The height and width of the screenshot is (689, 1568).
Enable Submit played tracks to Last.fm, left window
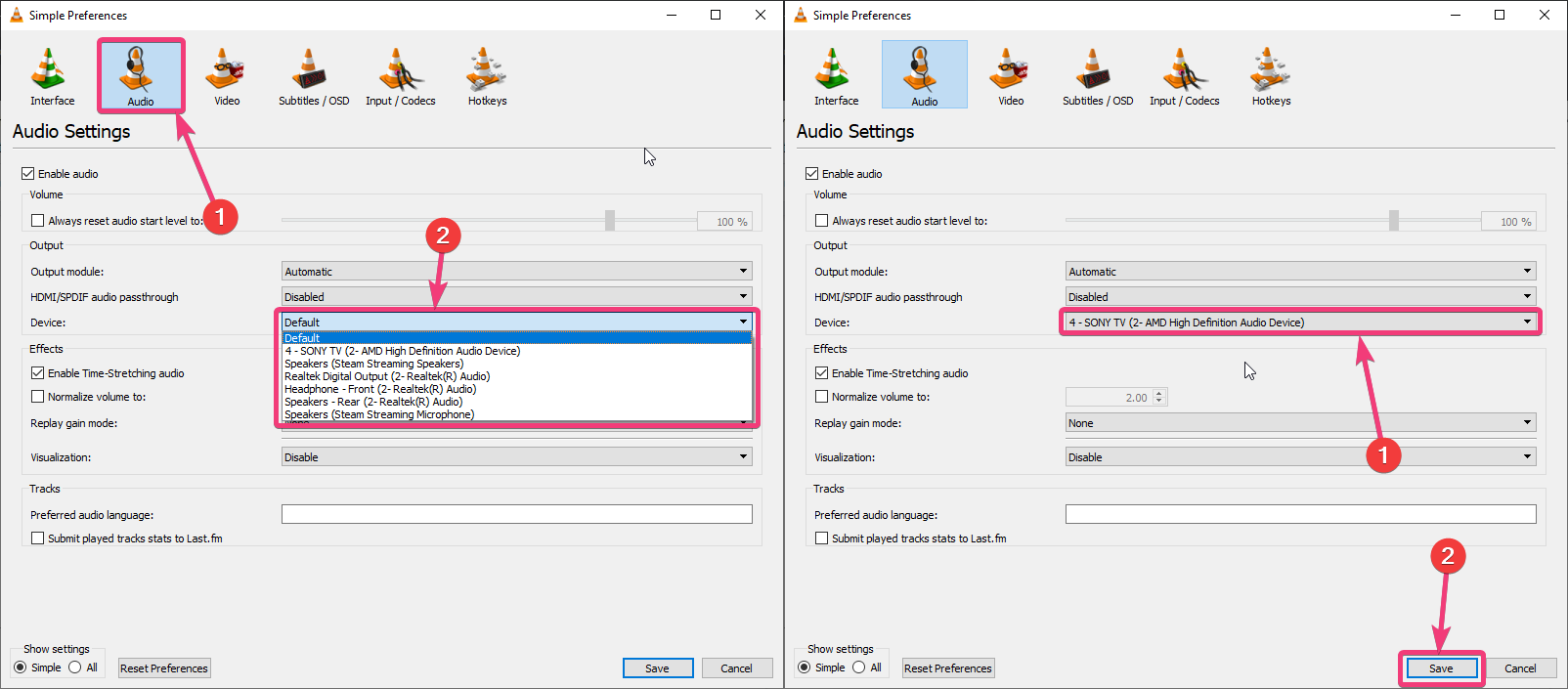pos(37,538)
